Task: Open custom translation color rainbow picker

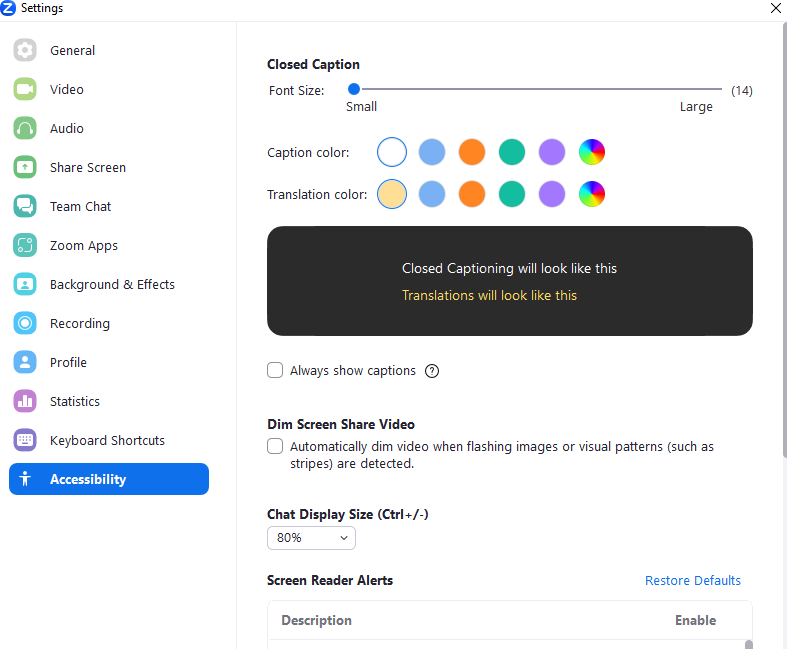Action: 592,194
